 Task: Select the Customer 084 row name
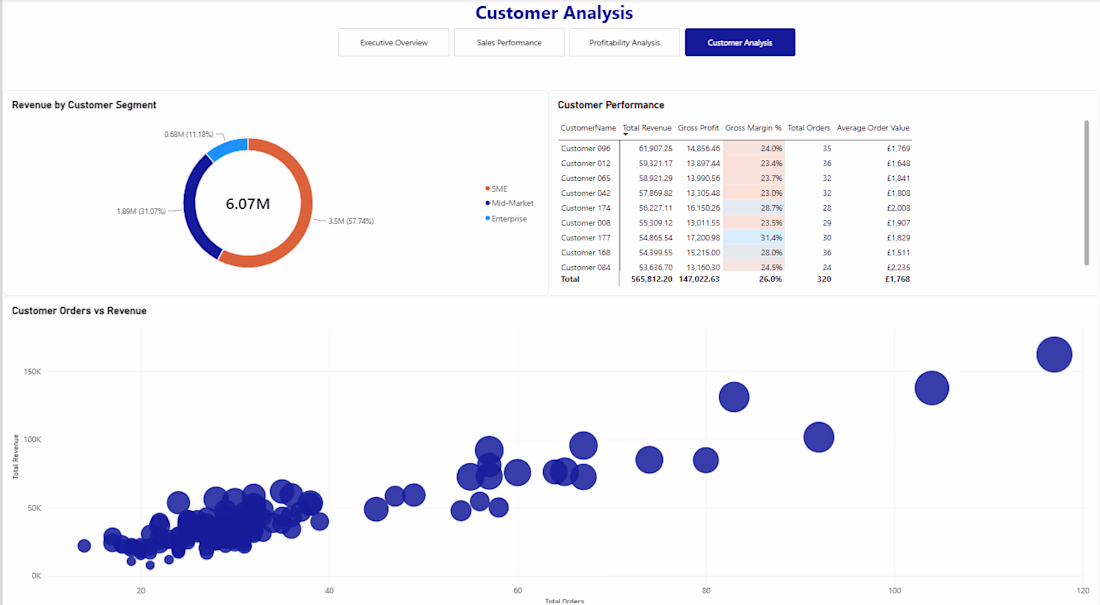pos(586,267)
